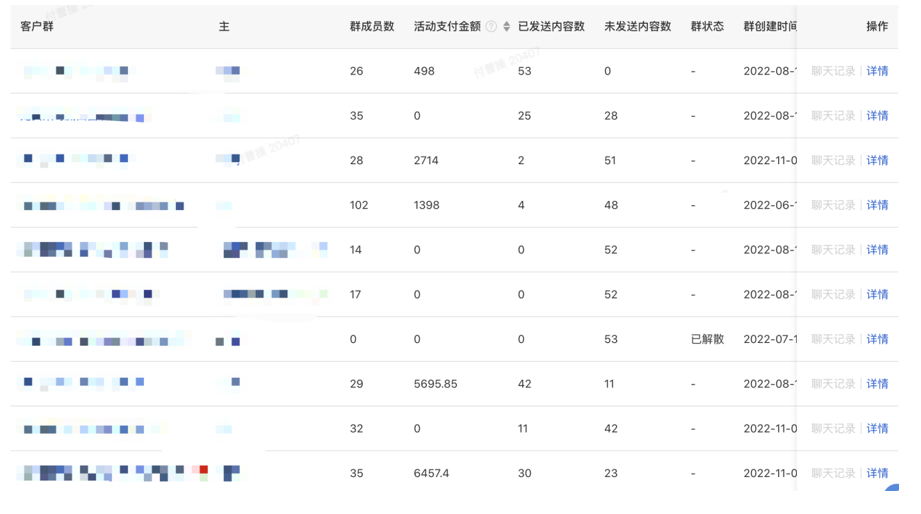Click the 客户群 column header
The width and height of the screenshot is (921, 514).
click(37, 27)
